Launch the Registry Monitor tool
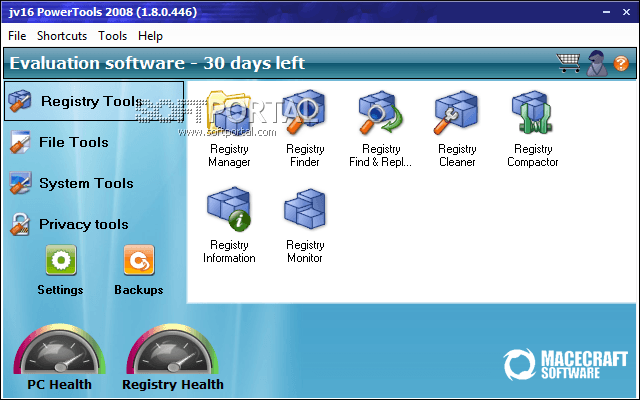This screenshot has width=640, height=400. coord(305,225)
